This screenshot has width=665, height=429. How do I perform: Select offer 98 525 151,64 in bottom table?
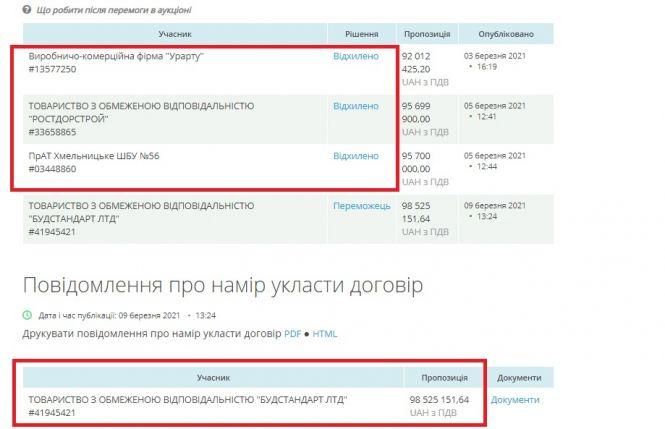pos(439,400)
